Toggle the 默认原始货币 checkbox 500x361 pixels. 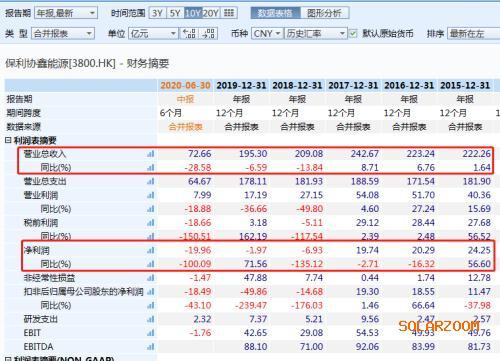[x=353, y=33]
